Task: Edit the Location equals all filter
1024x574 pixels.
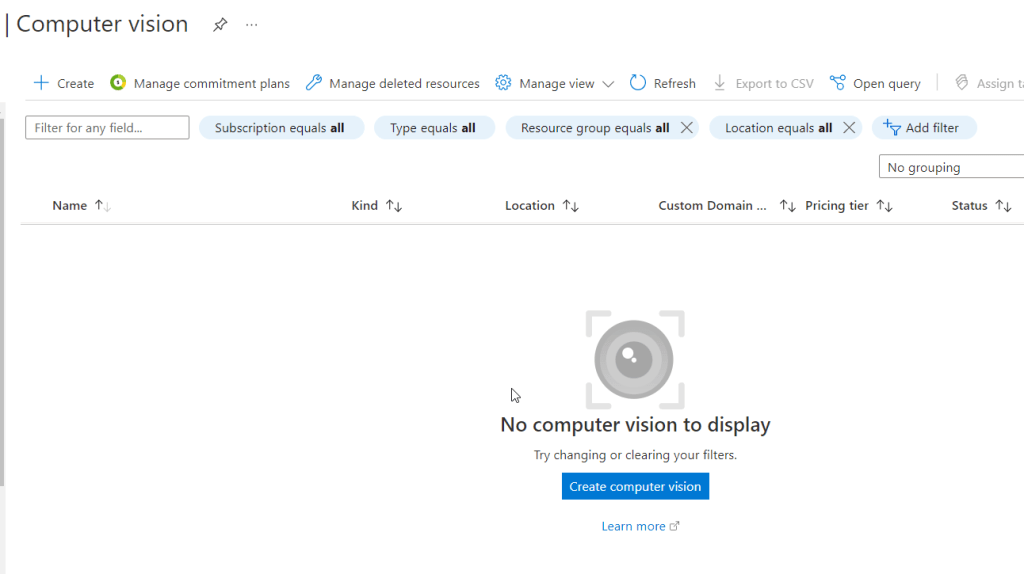Action: click(x=778, y=127)
